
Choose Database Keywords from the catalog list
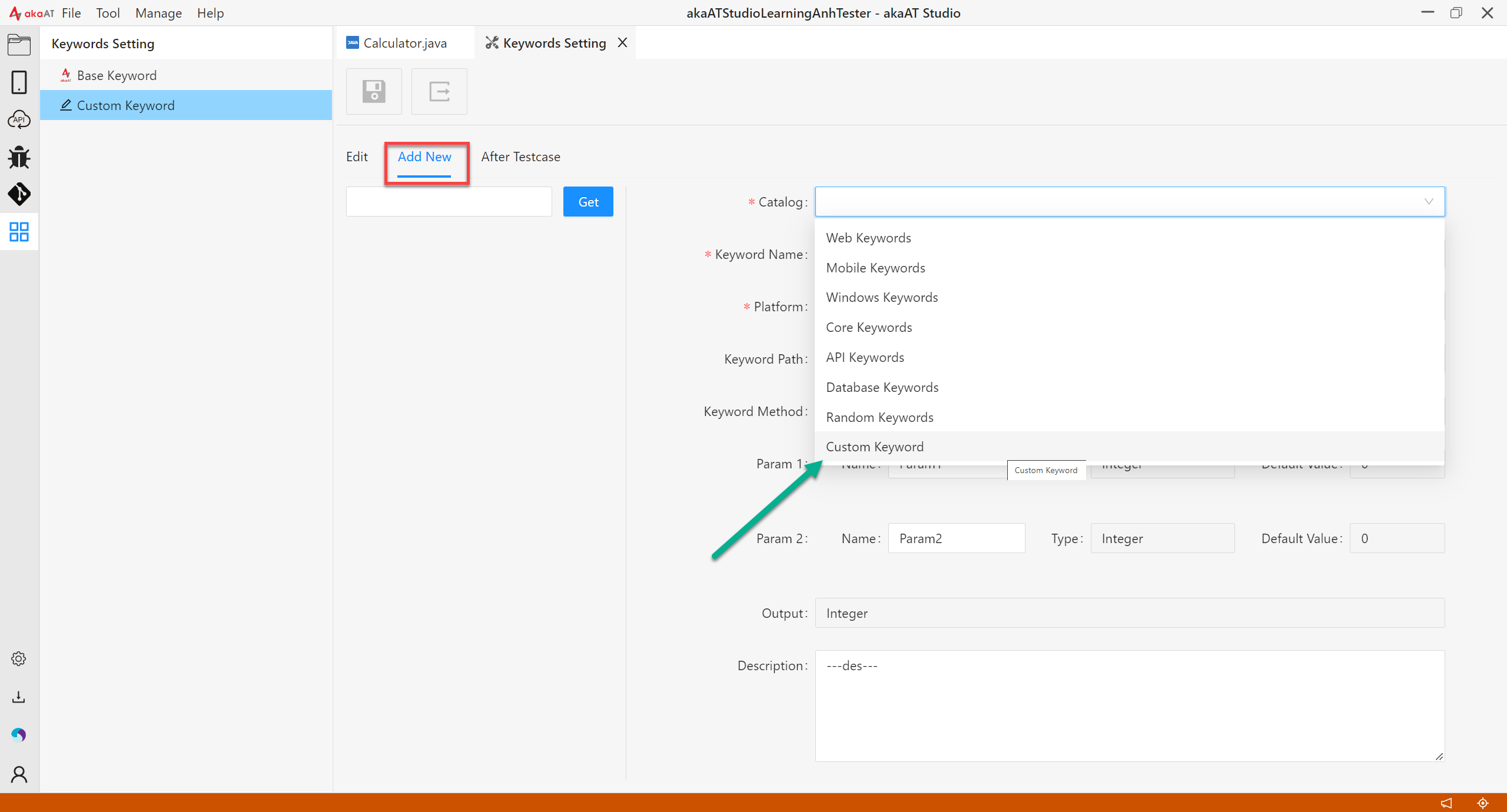pyautogui.click(x=1130, y=387)
